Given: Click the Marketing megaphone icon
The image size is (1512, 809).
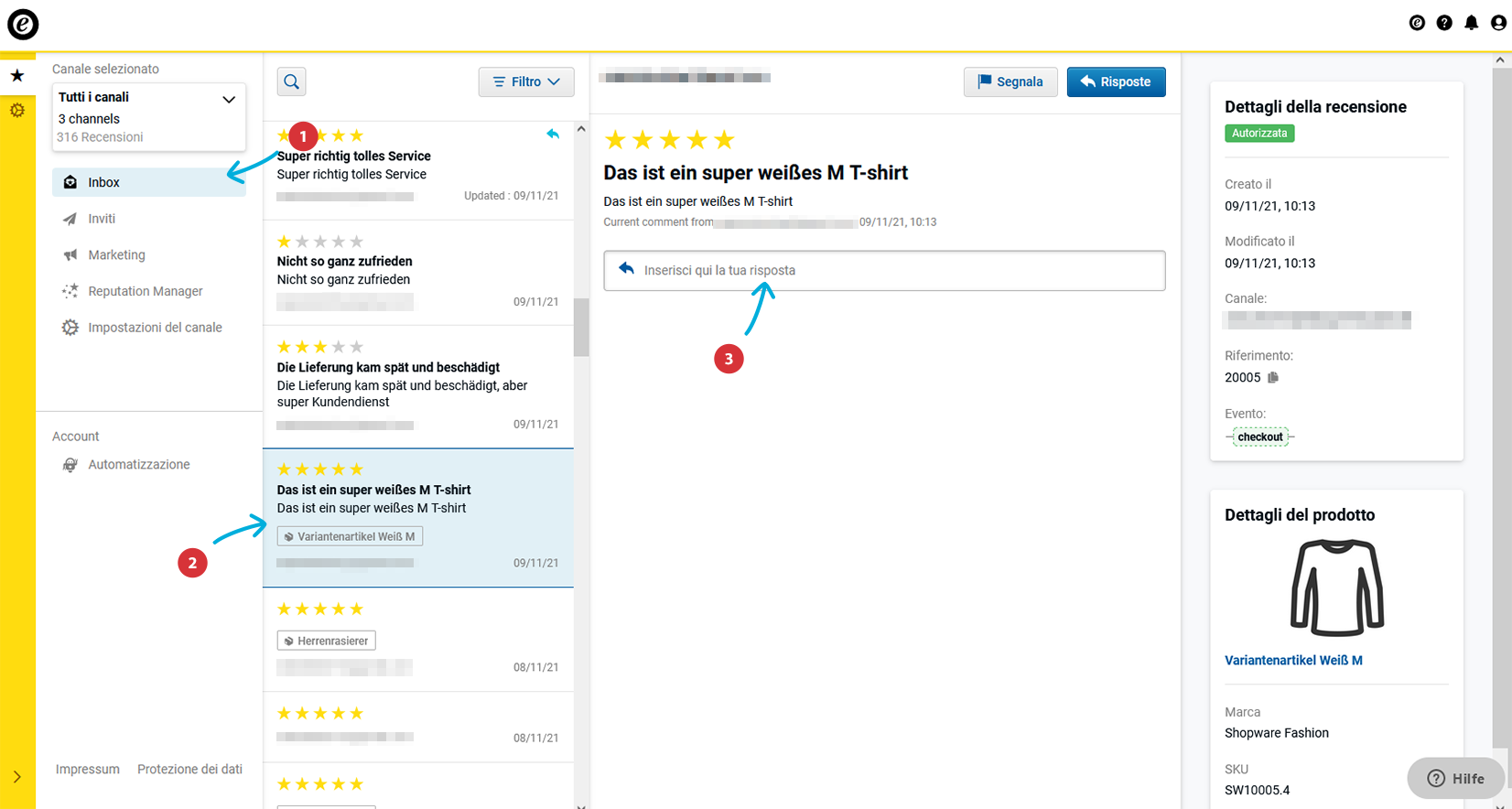Looking at the screenshot, I should tap(70, 255).
